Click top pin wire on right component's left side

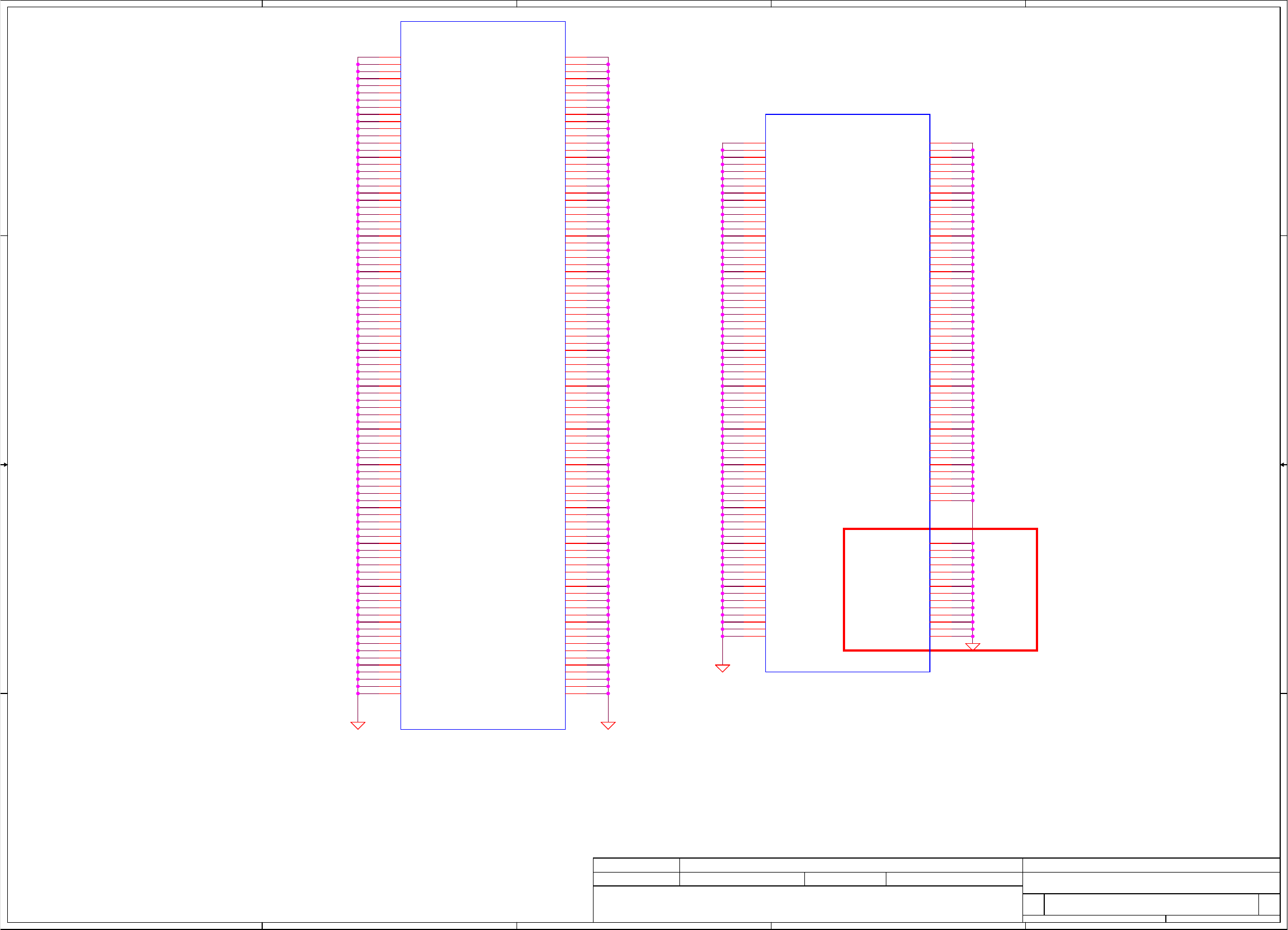(744, 143)
